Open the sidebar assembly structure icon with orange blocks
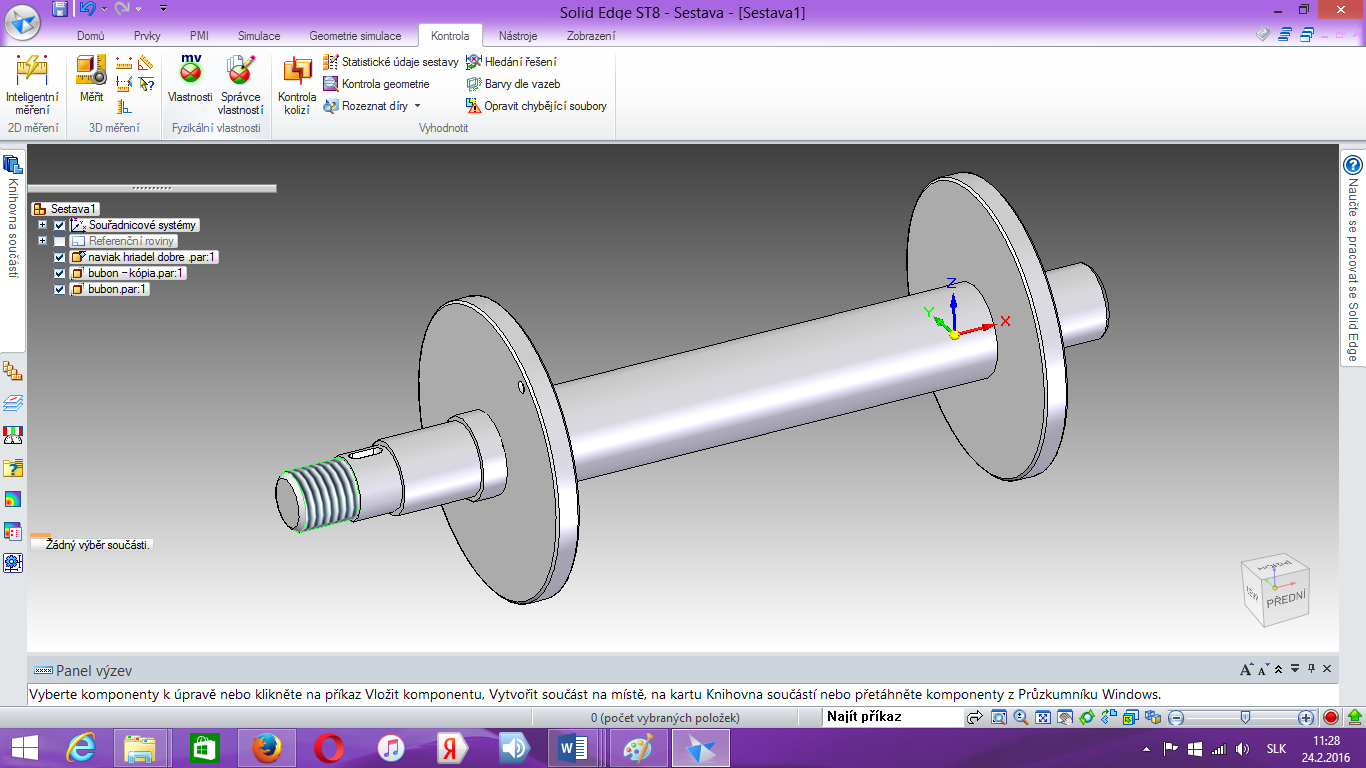Image resolution: width=1366 pixels, height=768 pixels. [13, 371]
